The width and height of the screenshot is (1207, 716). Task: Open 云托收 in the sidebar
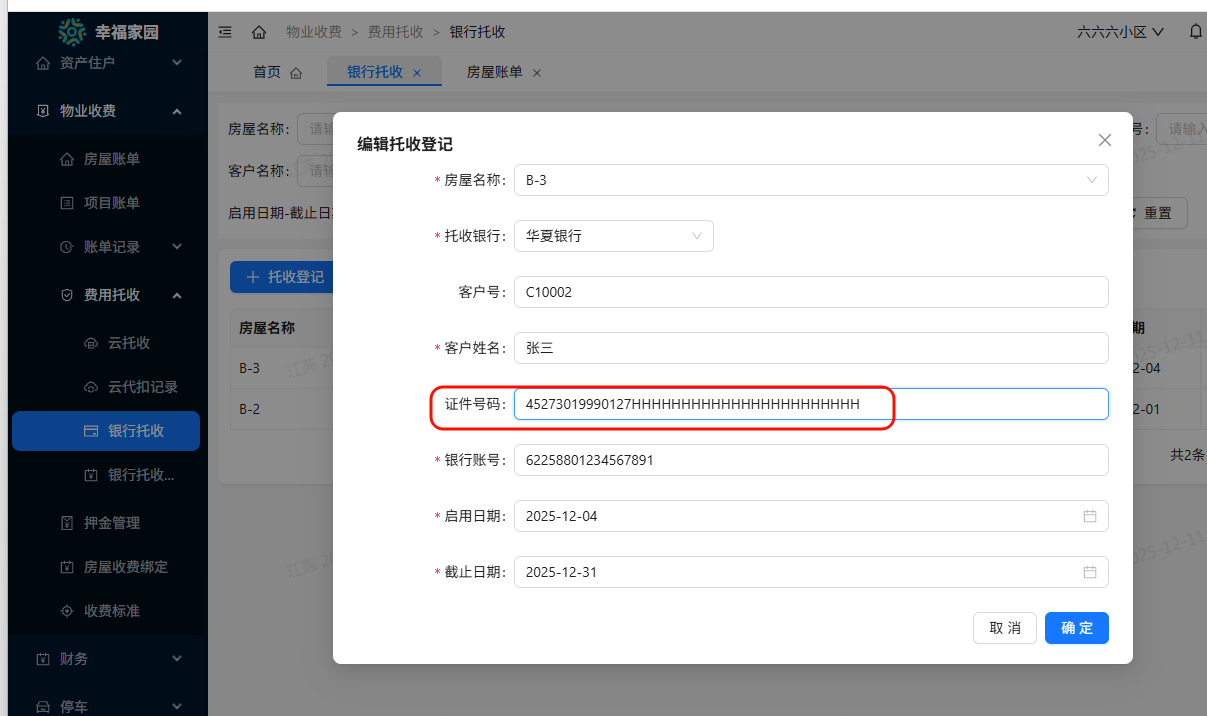129,343
